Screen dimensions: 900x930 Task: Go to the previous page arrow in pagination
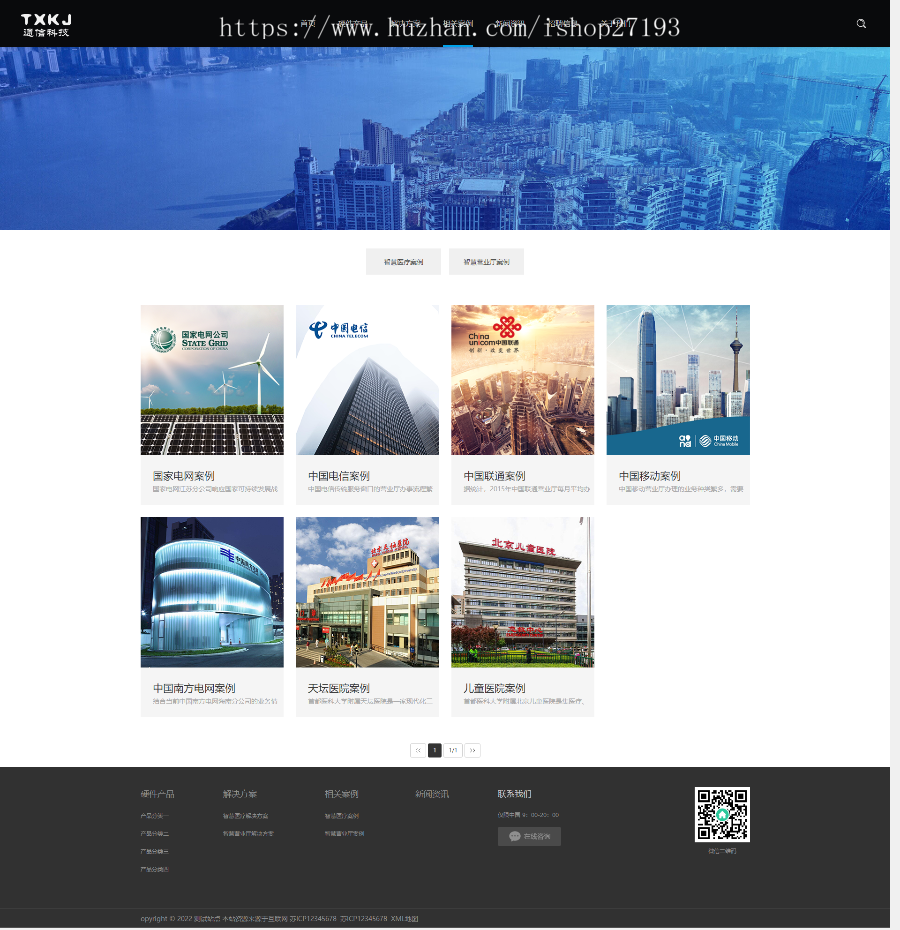pos(418,750)
